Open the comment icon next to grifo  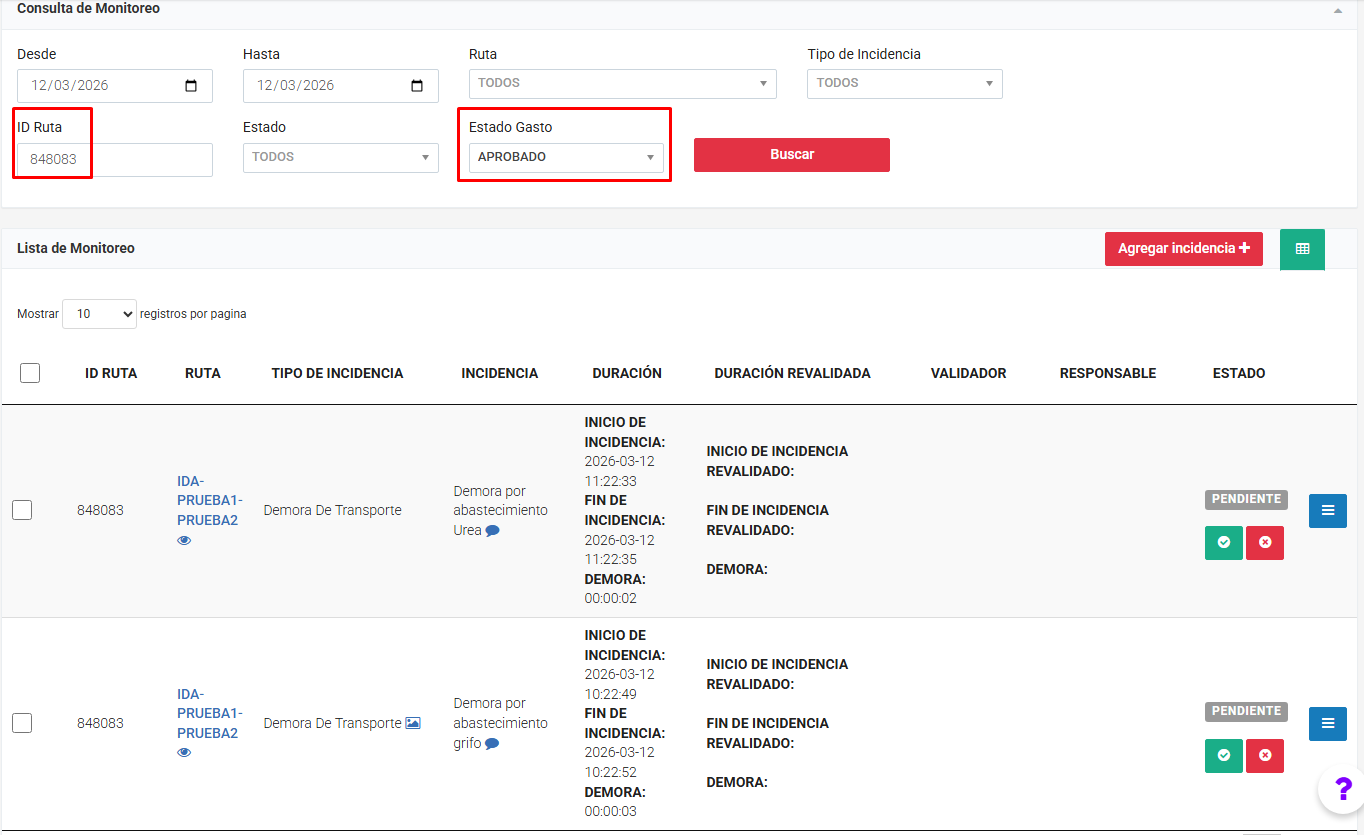(x=492, y=744)
